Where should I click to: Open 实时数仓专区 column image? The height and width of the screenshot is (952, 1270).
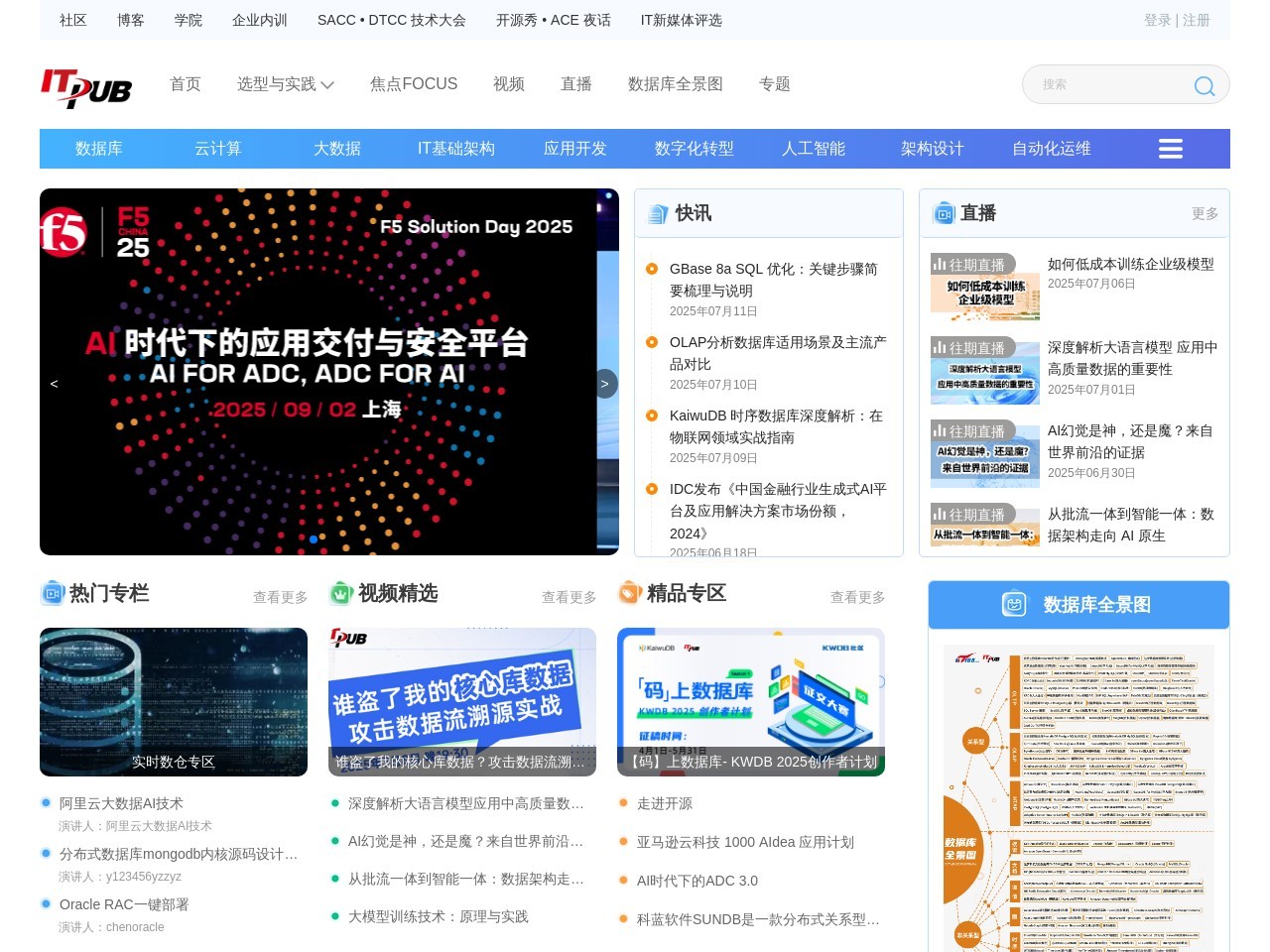point(174,702)
